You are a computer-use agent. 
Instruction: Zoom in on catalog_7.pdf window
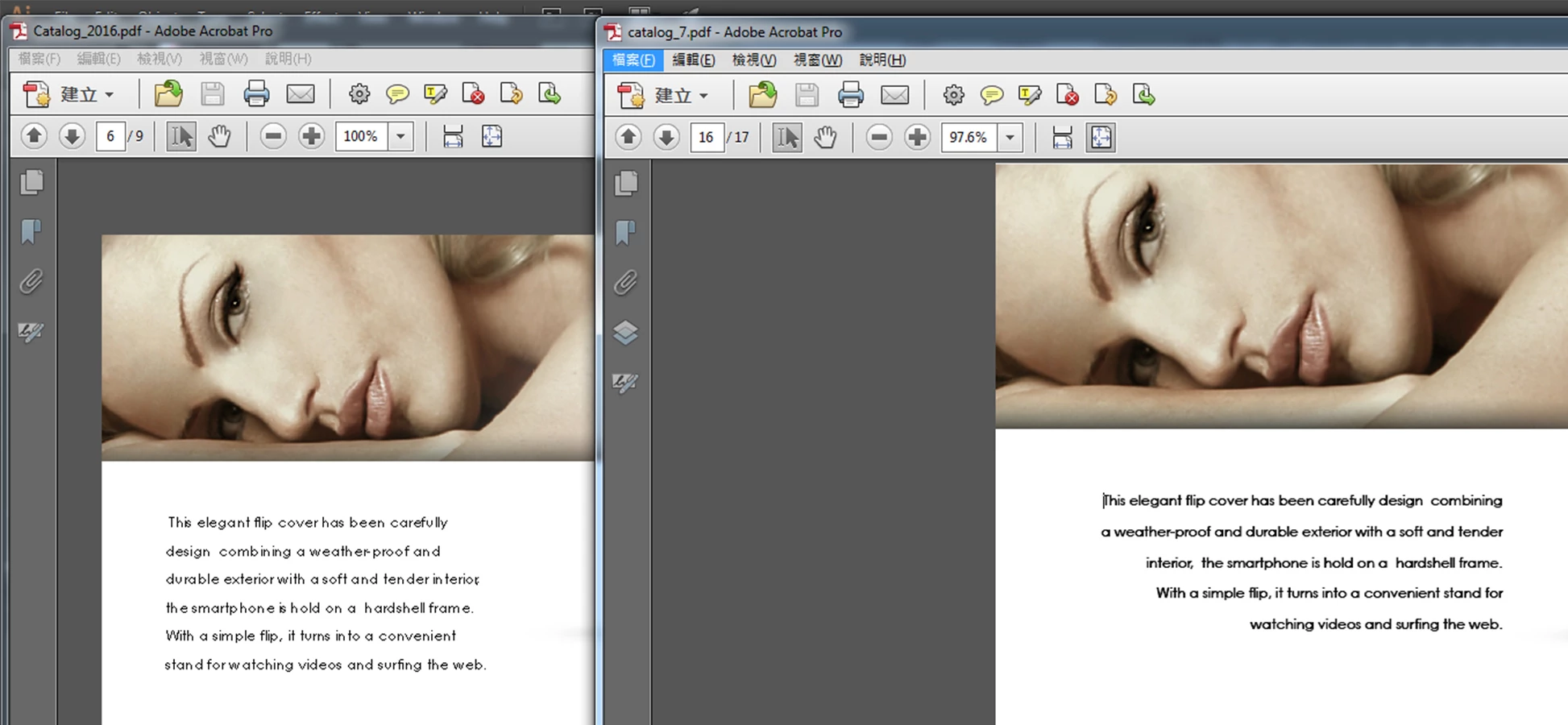[x=917, y=138]
